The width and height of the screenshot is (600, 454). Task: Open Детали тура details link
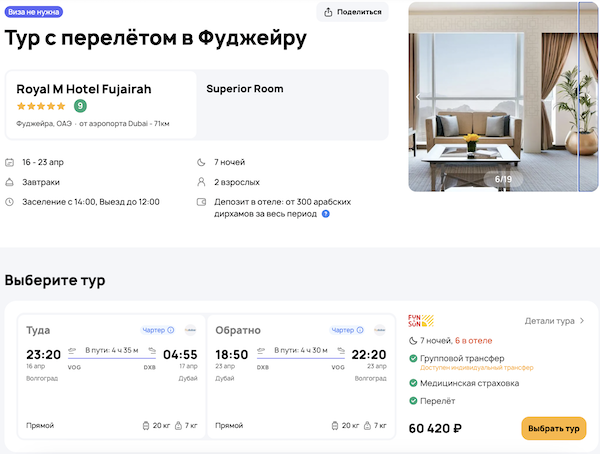[x=555, y=321]
